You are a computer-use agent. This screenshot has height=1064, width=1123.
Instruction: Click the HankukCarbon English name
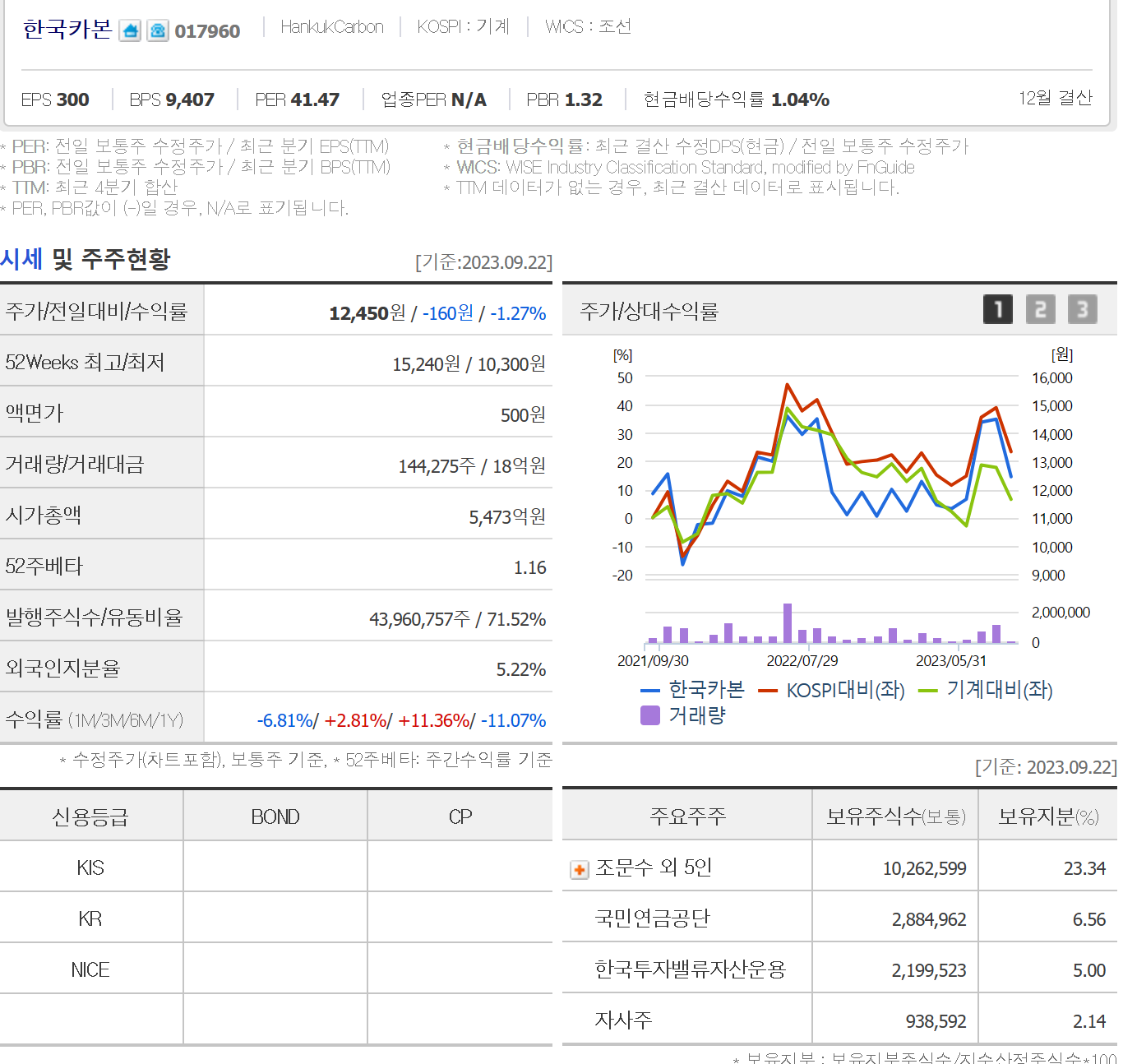332,27
